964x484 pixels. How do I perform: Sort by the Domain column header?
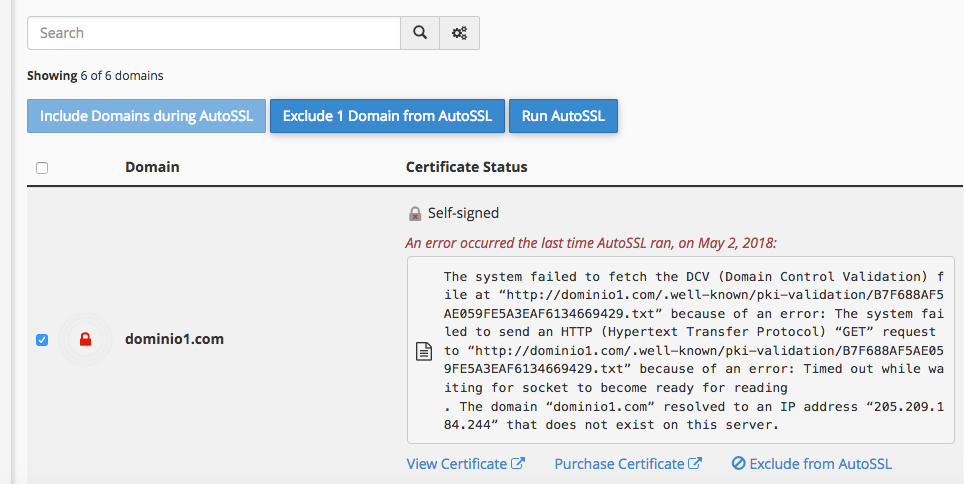tap(152, 167)
